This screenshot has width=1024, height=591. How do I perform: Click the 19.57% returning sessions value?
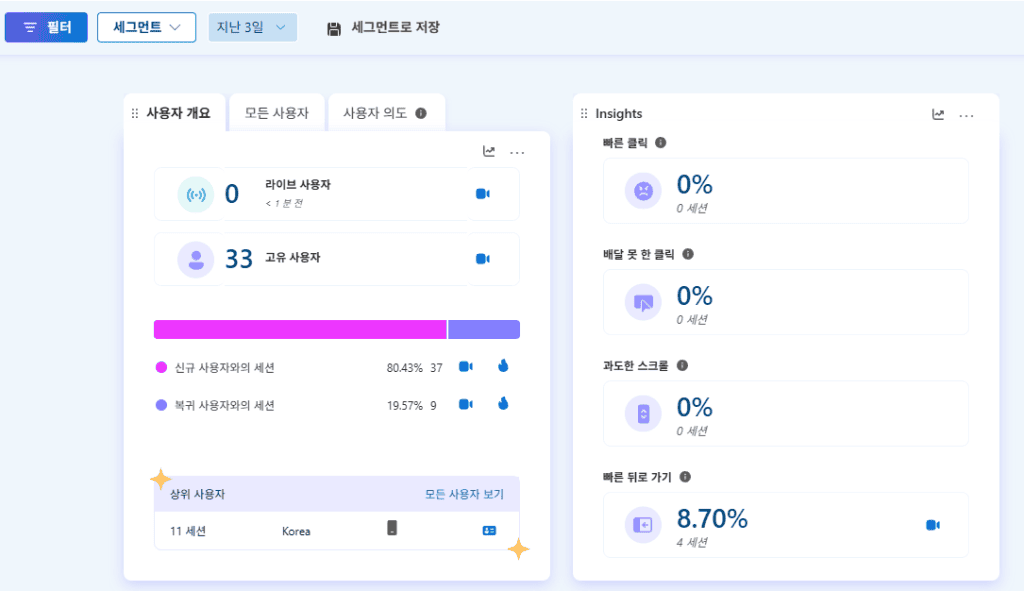(404, 406)
